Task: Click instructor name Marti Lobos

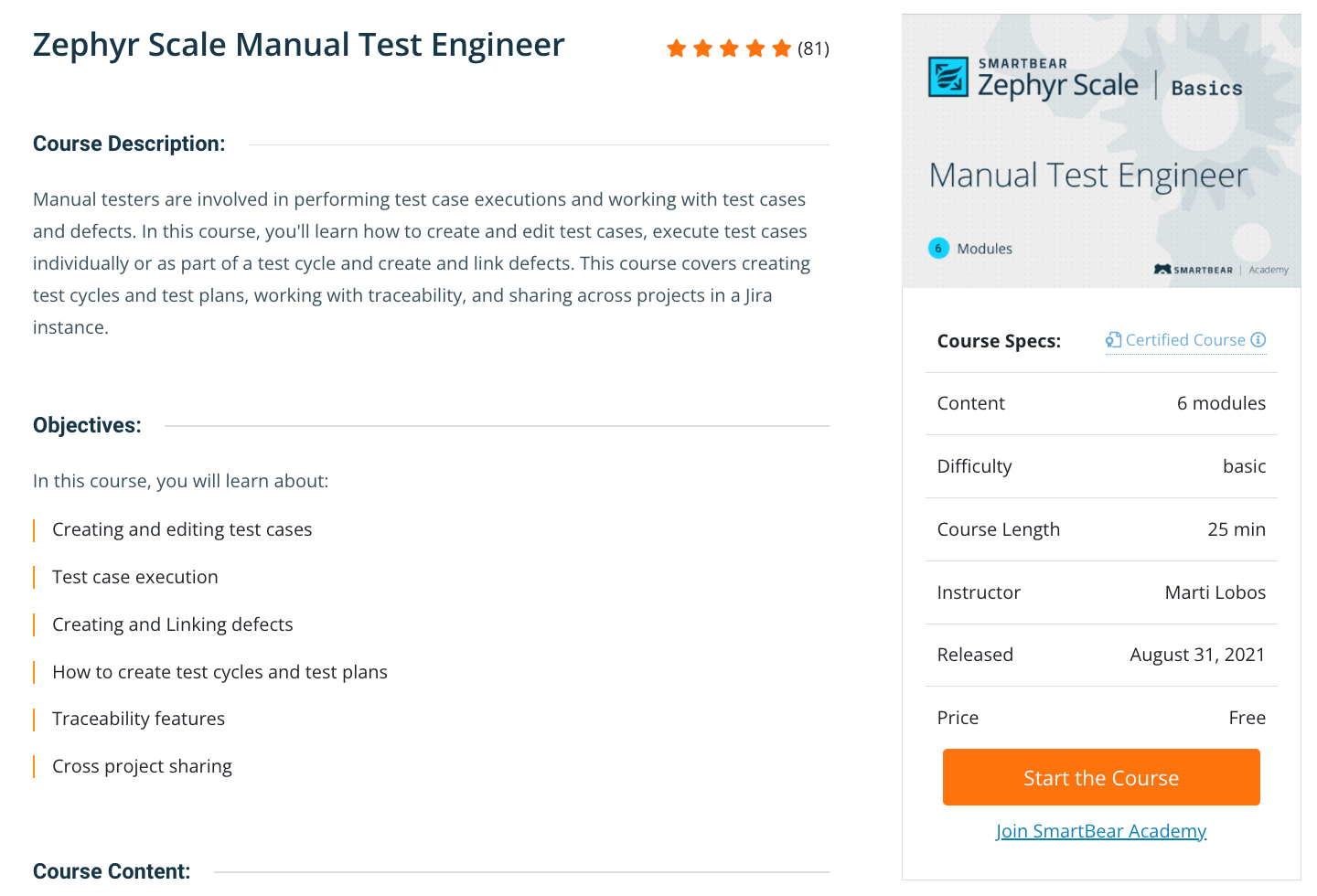Action: 1215,592
